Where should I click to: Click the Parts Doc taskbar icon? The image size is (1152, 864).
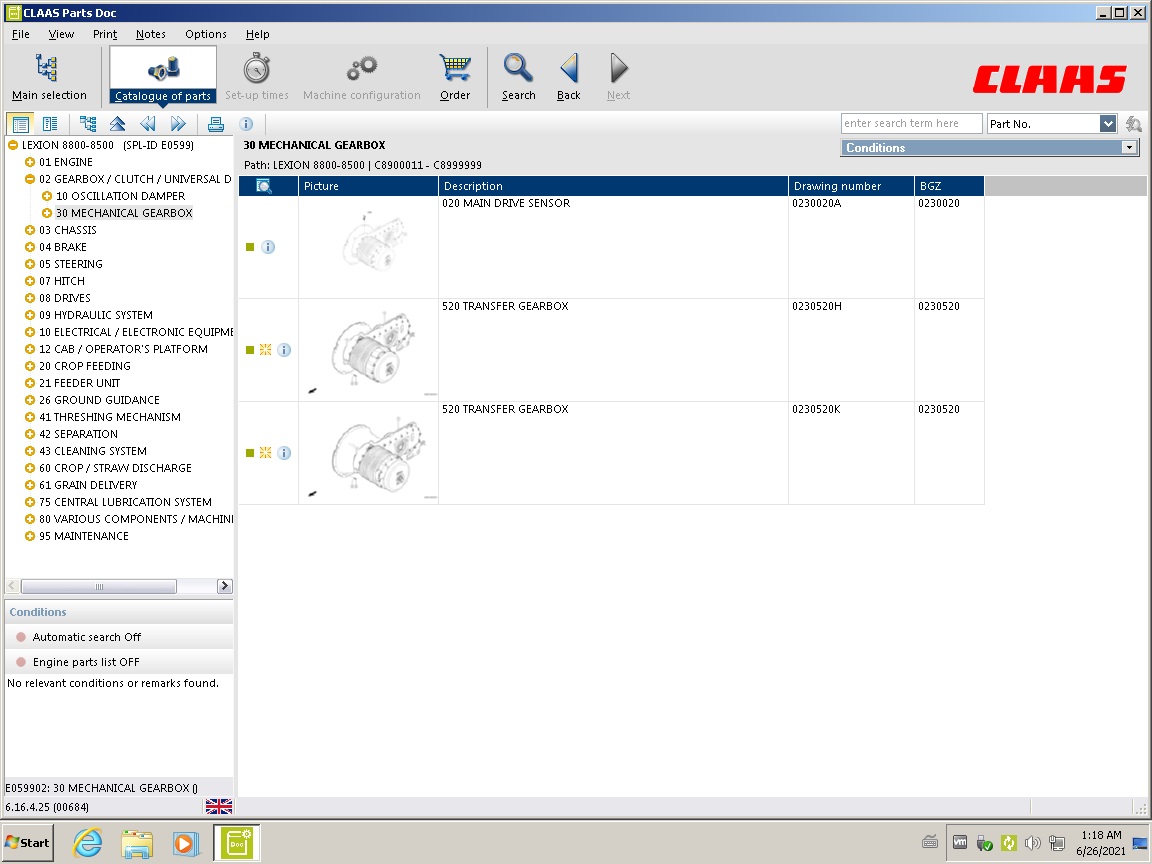click(237, 843)
